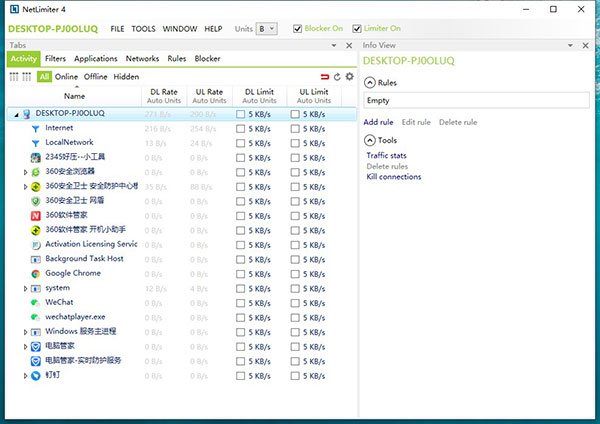Enable DL Limit checkbox for Google Chrome

point(240,273)
